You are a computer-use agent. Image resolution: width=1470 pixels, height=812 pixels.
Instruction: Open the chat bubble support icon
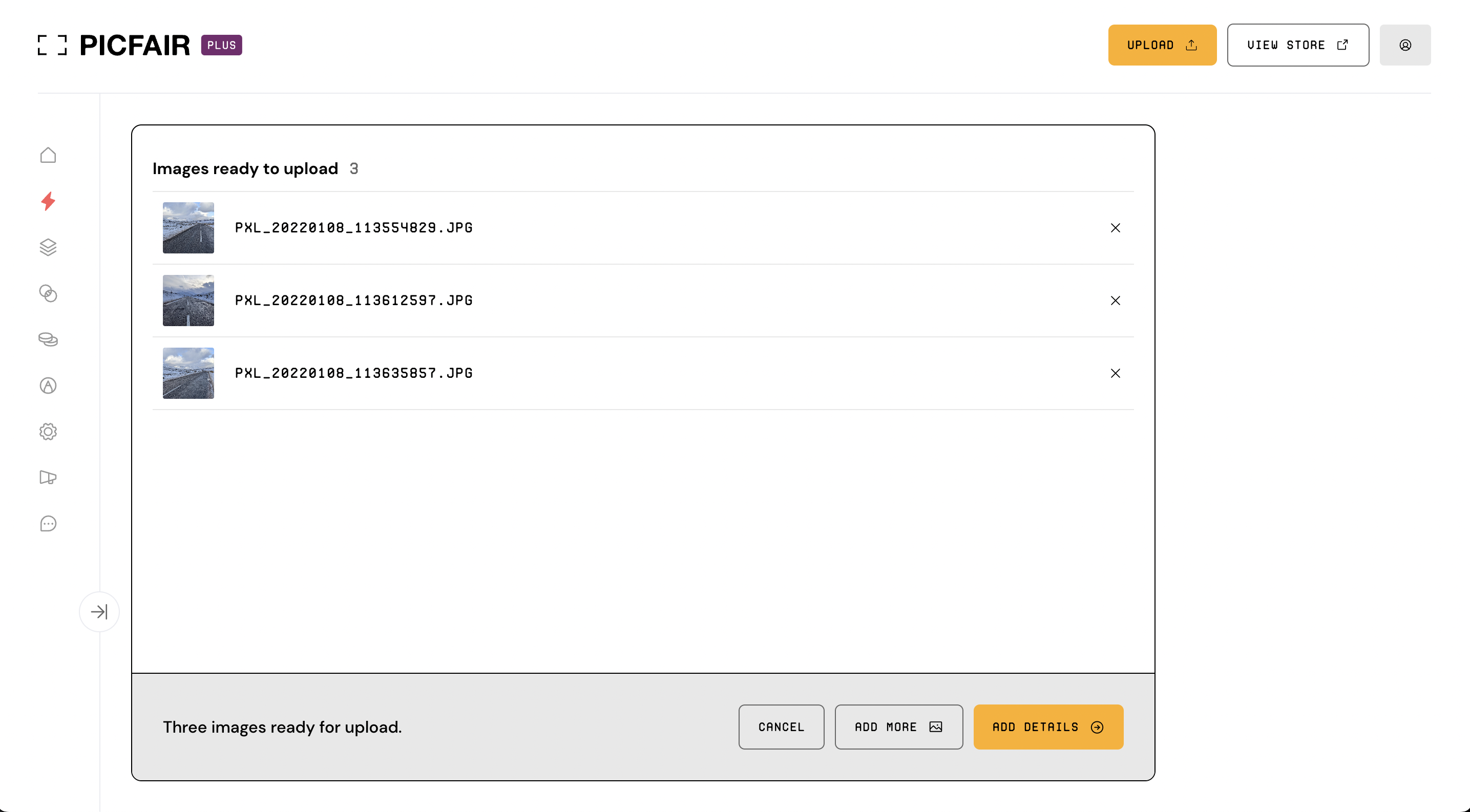(x=48, y=523)
